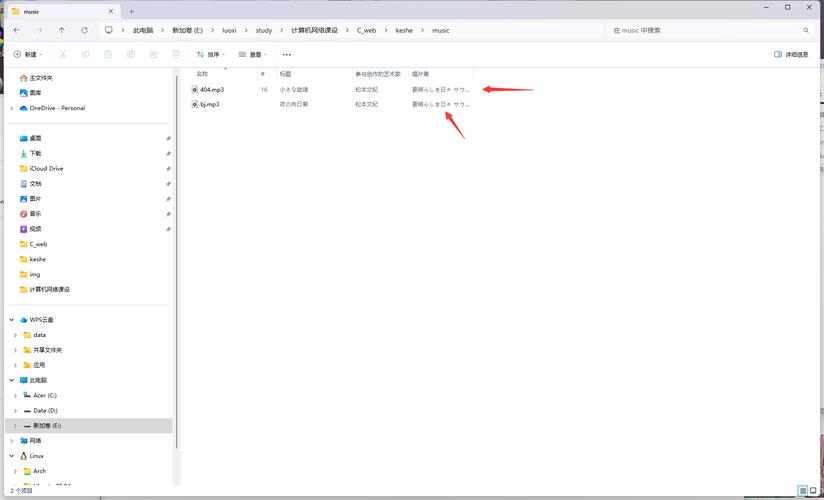Image resolution: width=824 pixels, height=500 pixels.
Task: Open the 排序 sort dropdown
Action: click(210, 54)
